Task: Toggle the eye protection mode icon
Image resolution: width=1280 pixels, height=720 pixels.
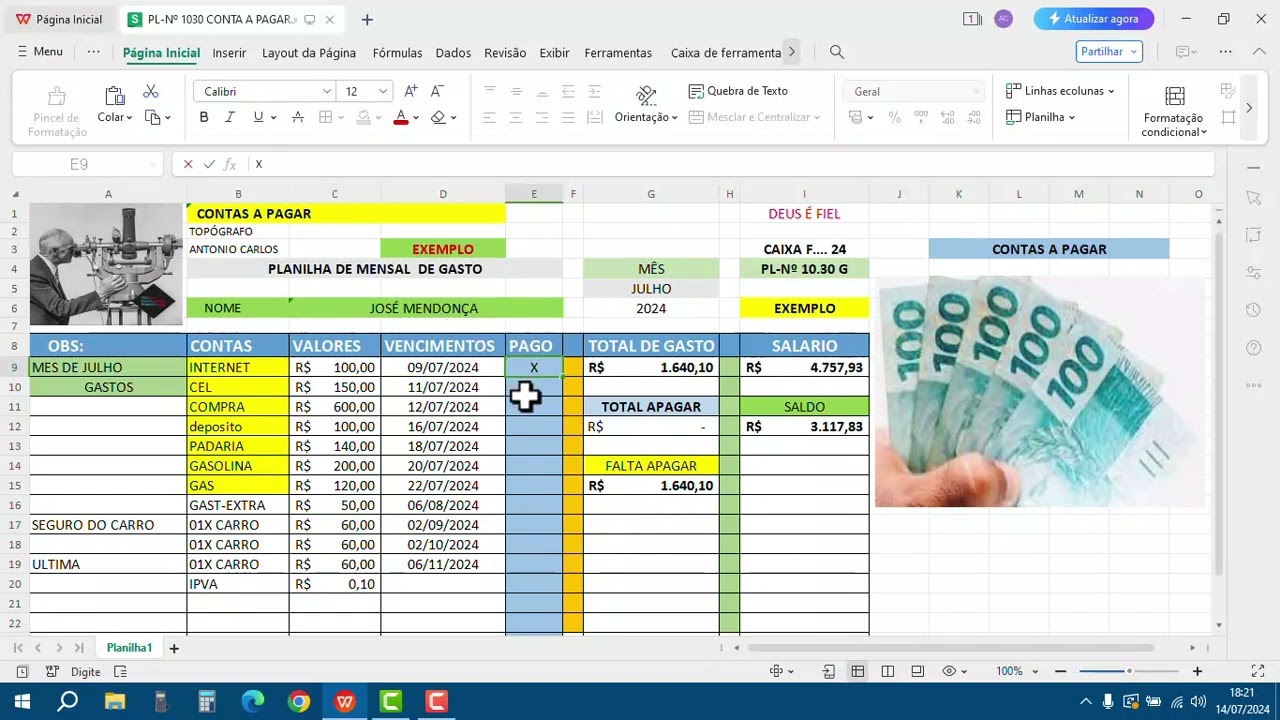Action: coord(949,672)
